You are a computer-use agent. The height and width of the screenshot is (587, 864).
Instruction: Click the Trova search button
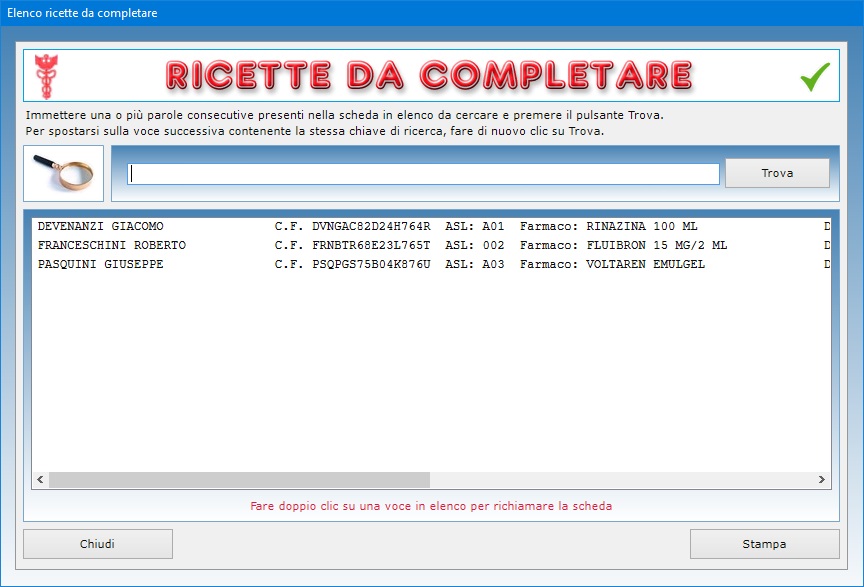pos(777,173)
